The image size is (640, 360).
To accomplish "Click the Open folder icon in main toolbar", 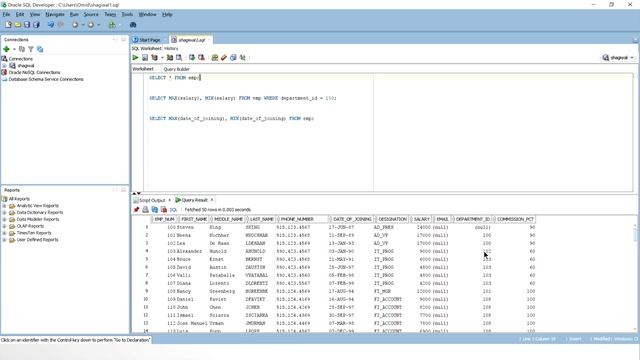I will [x=18, y=25].
